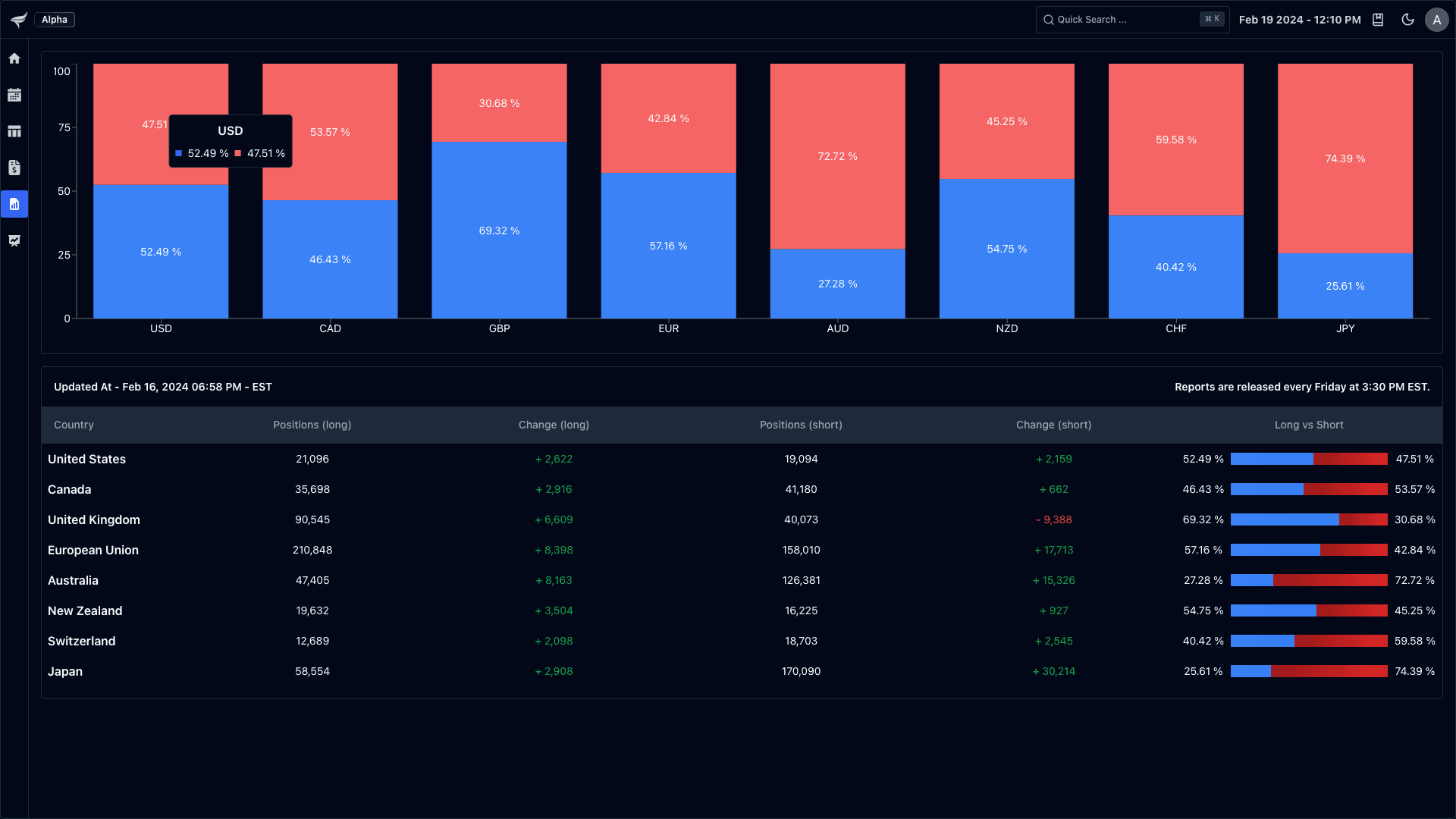This screenshot has height=819, width=1456.
Task: Click the Change (long) column header
Action: [x=554, y=425]
